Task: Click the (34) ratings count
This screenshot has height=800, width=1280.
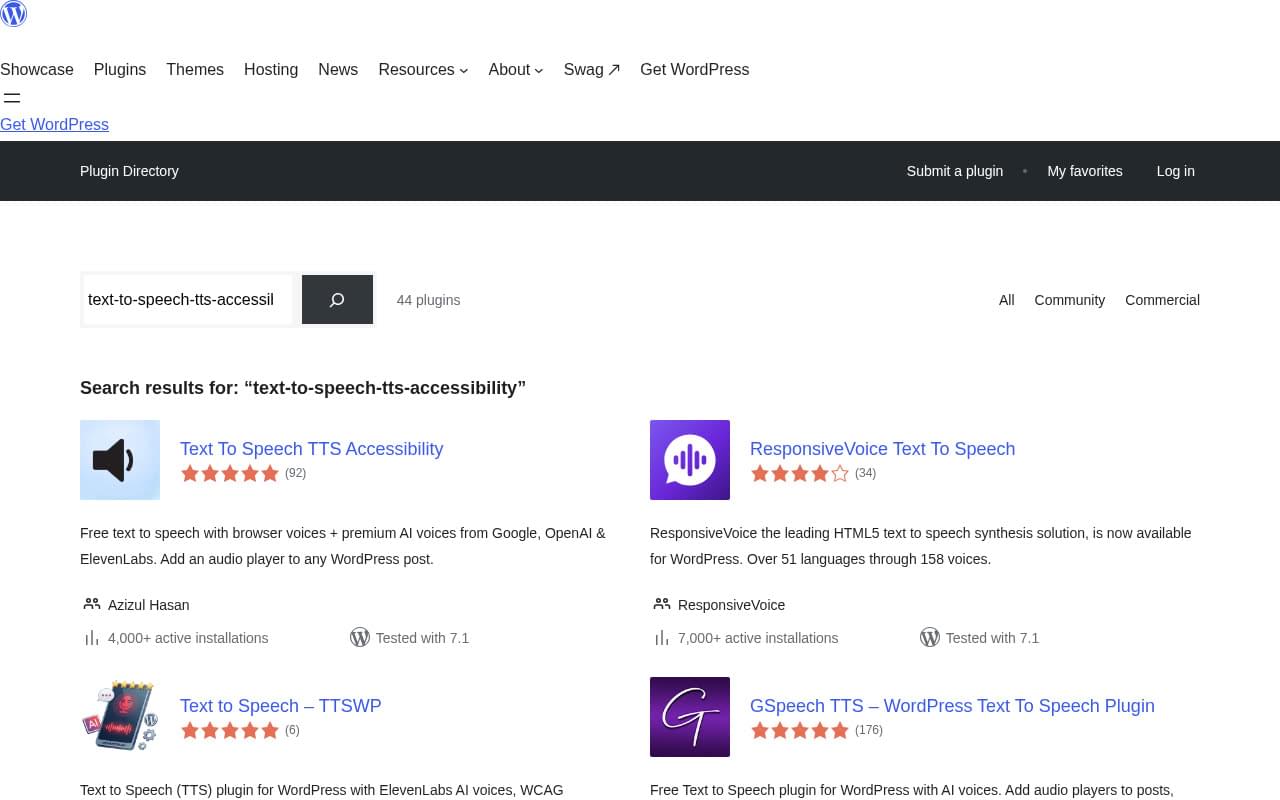Action: (x=865, y=473)
